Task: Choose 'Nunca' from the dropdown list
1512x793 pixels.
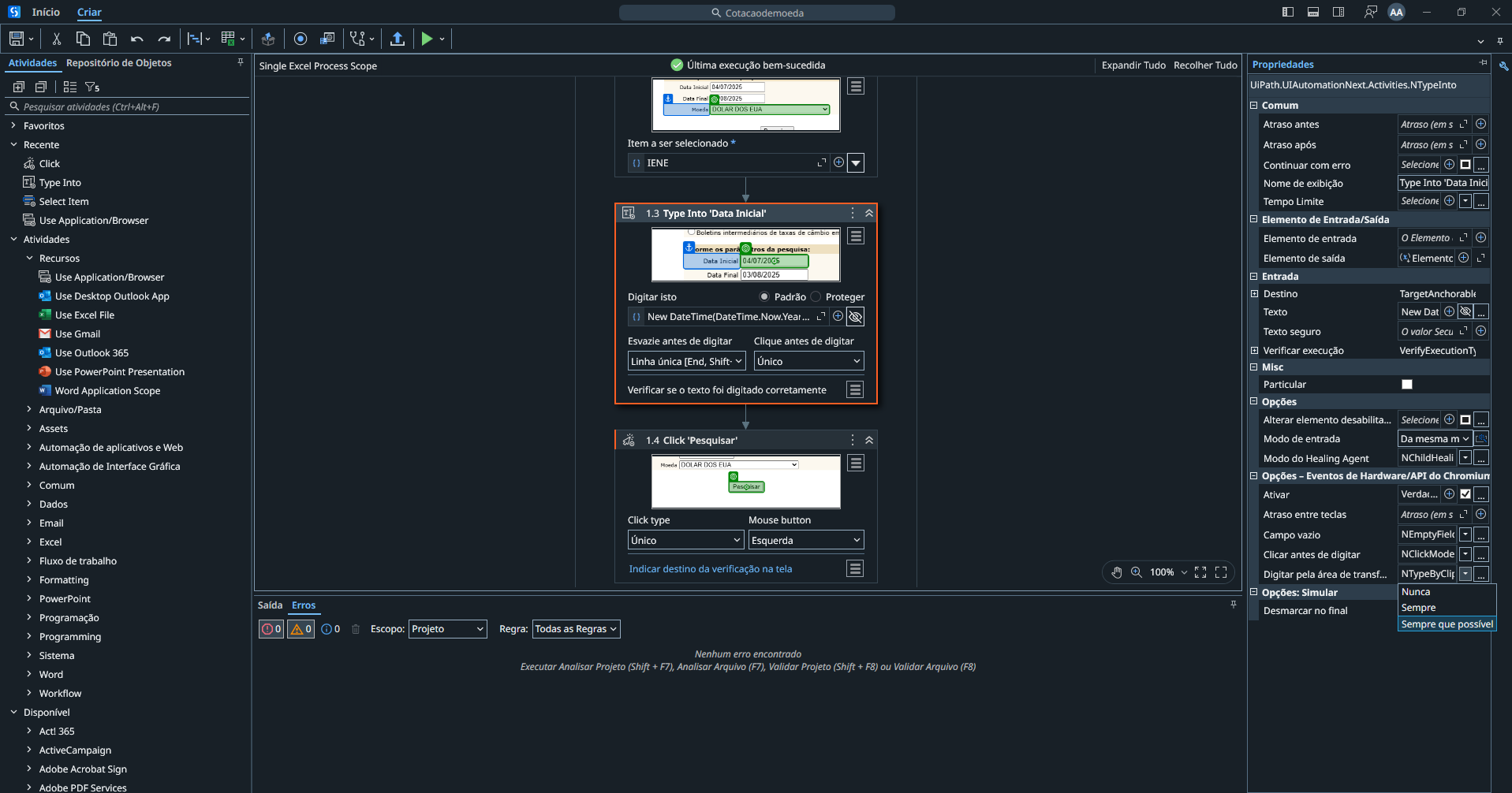Action: [1447, 592]
